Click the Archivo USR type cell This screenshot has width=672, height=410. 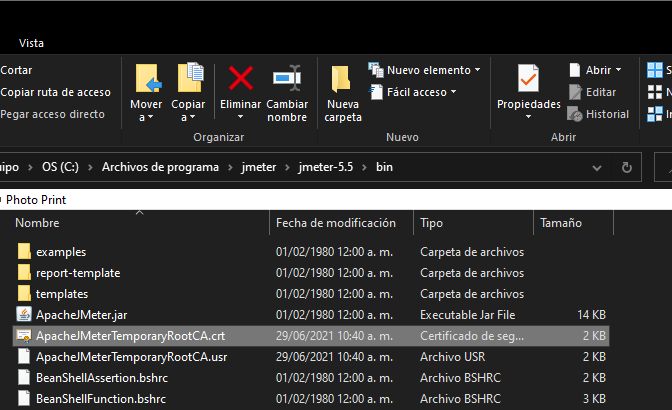(x=453, y=357)
